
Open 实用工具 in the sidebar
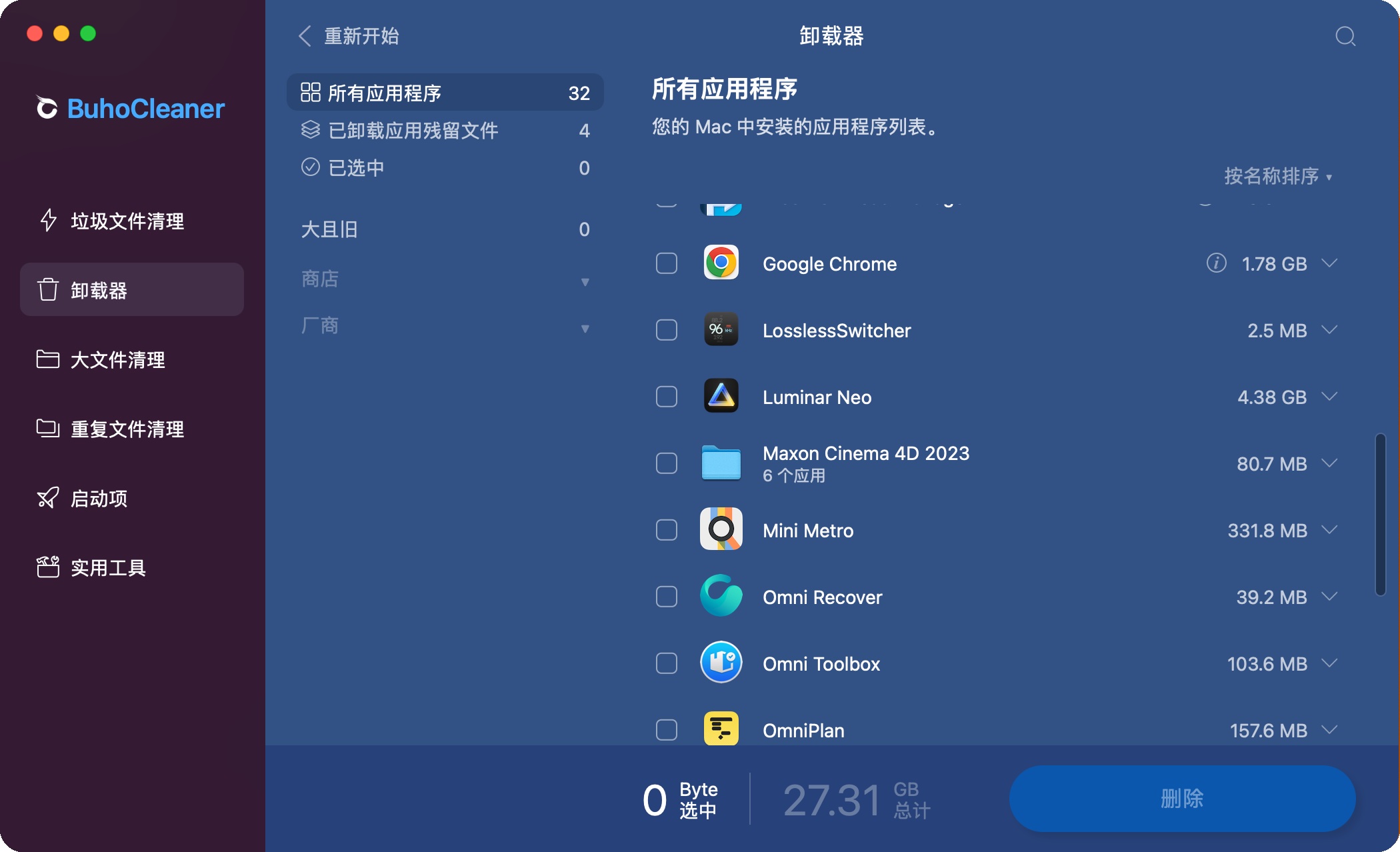132,567
